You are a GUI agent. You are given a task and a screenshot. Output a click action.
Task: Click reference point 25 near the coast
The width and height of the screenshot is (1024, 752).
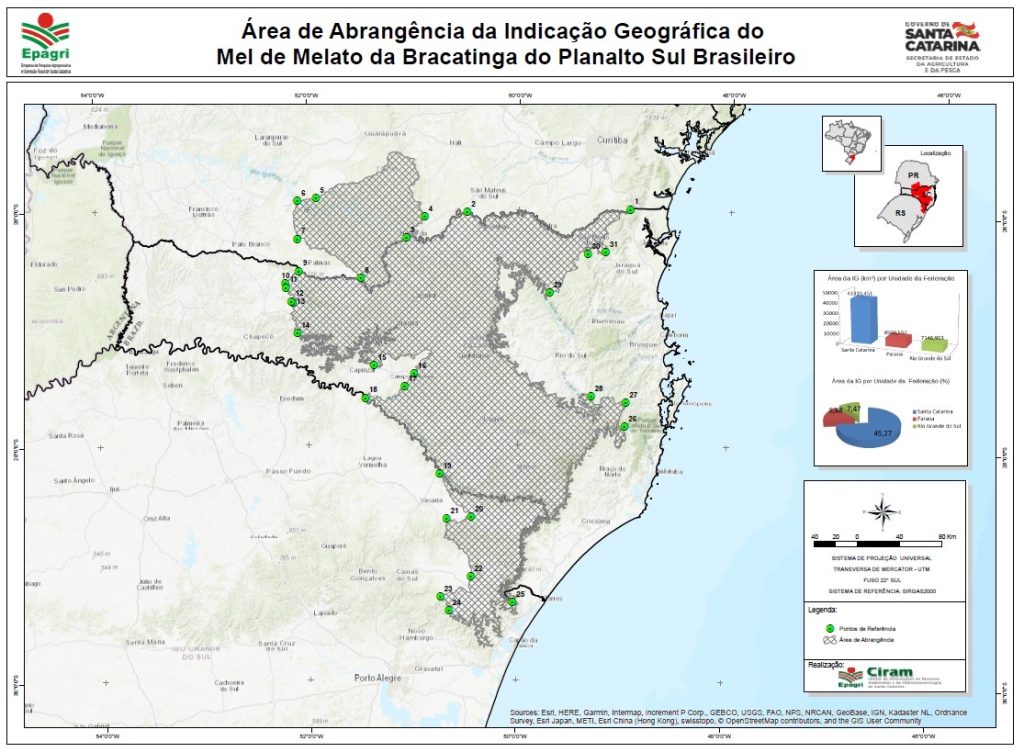tap(512, 602)
